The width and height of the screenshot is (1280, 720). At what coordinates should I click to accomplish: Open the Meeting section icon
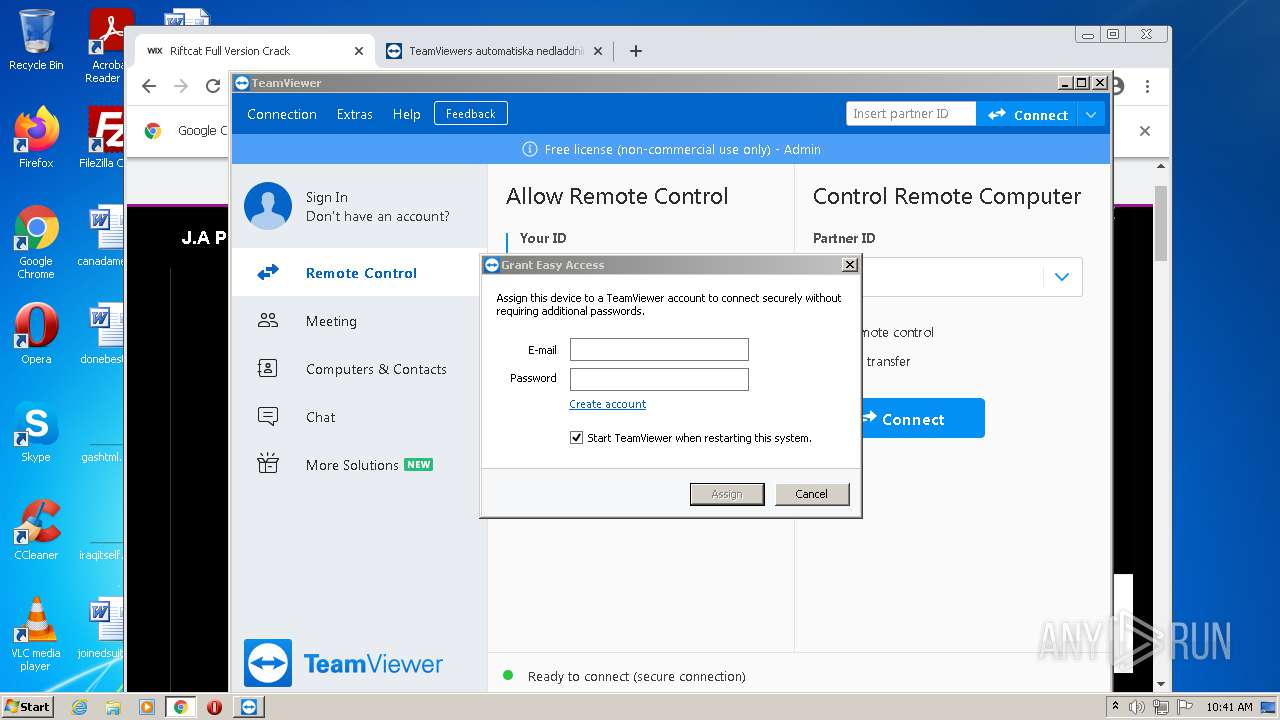point(268,321)
